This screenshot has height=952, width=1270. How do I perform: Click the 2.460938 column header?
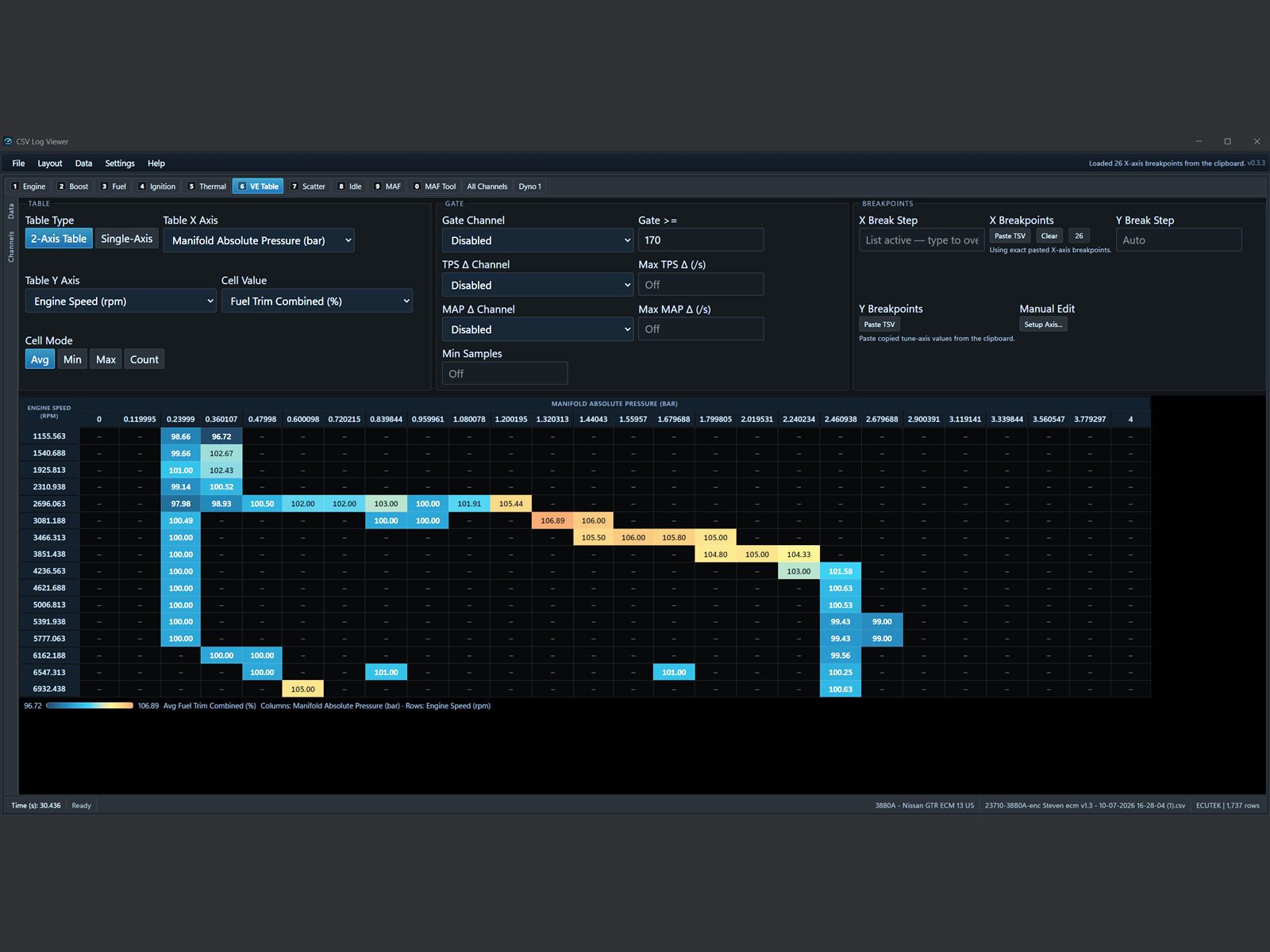(x=841, y=419)
